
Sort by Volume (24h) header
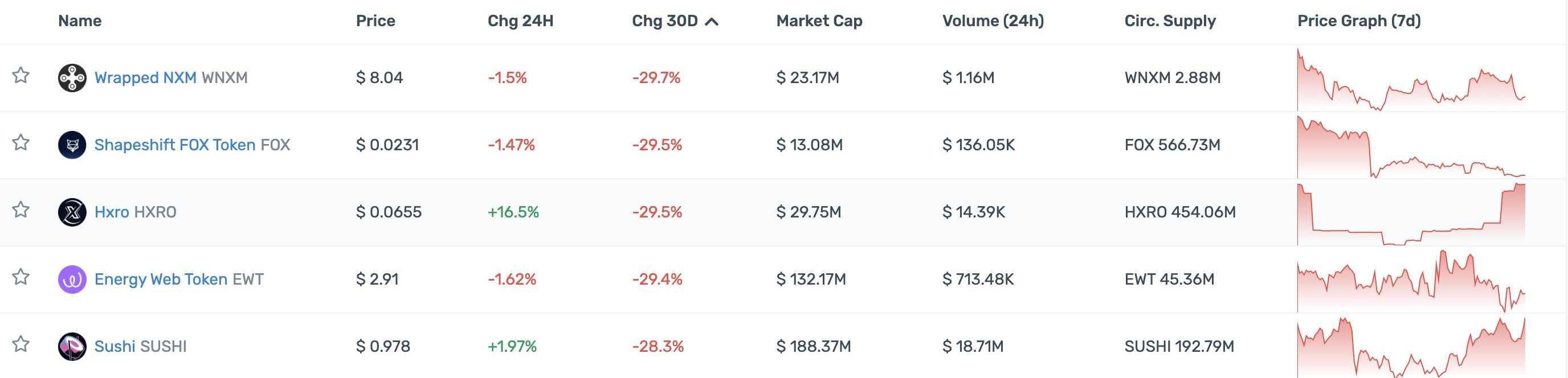[x=992, y=21]
